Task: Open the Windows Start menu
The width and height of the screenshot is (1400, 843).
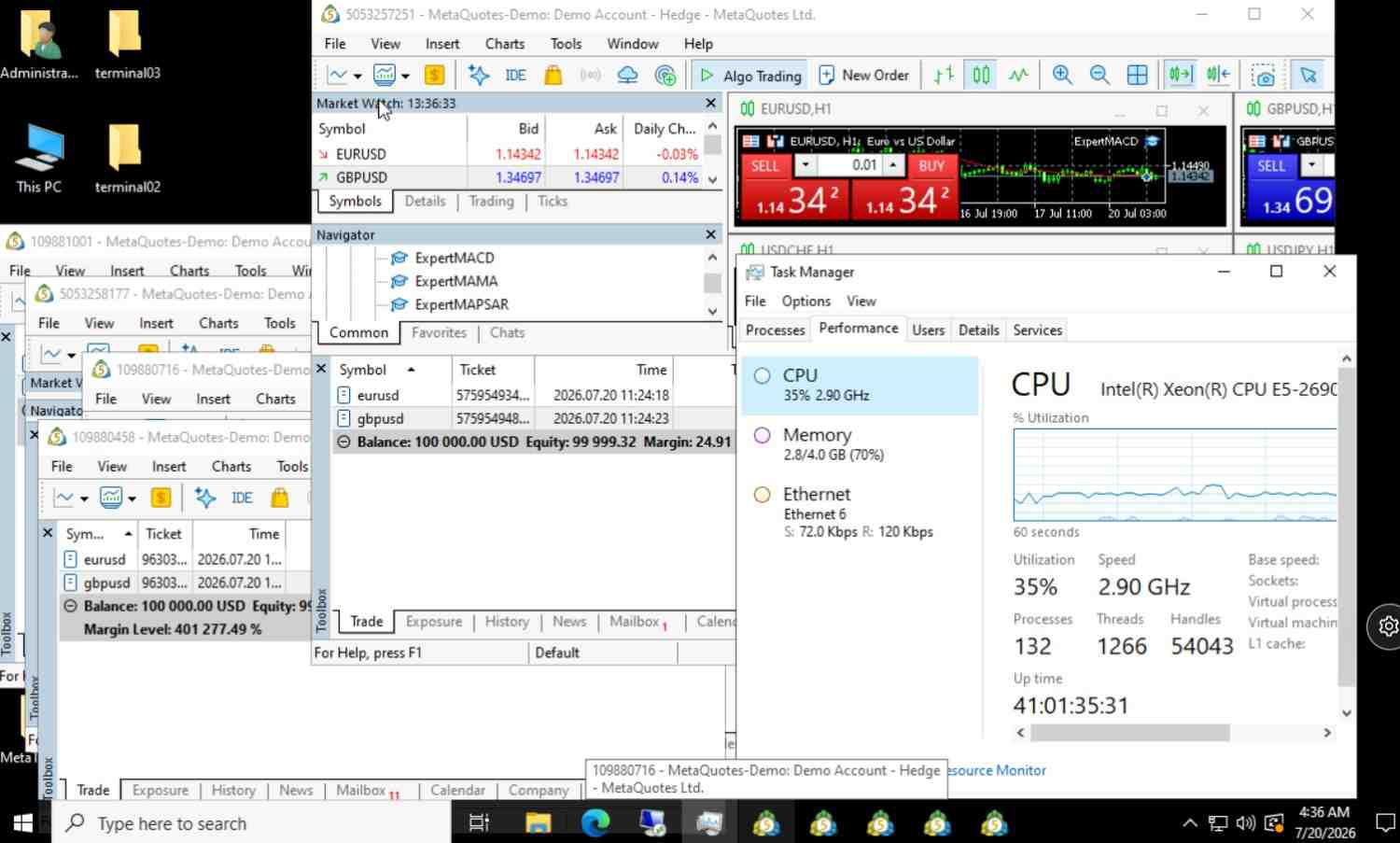Action: tap(23, 822)
